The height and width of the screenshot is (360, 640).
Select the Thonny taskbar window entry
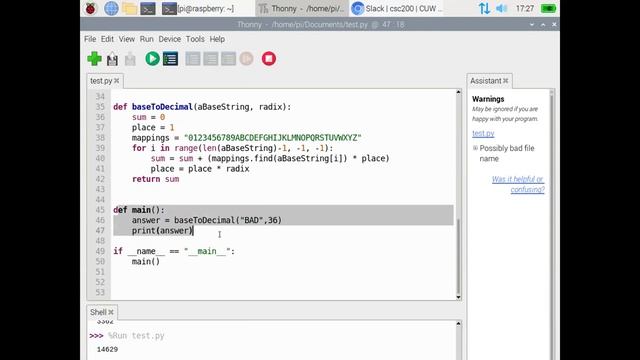coord(302,8)
